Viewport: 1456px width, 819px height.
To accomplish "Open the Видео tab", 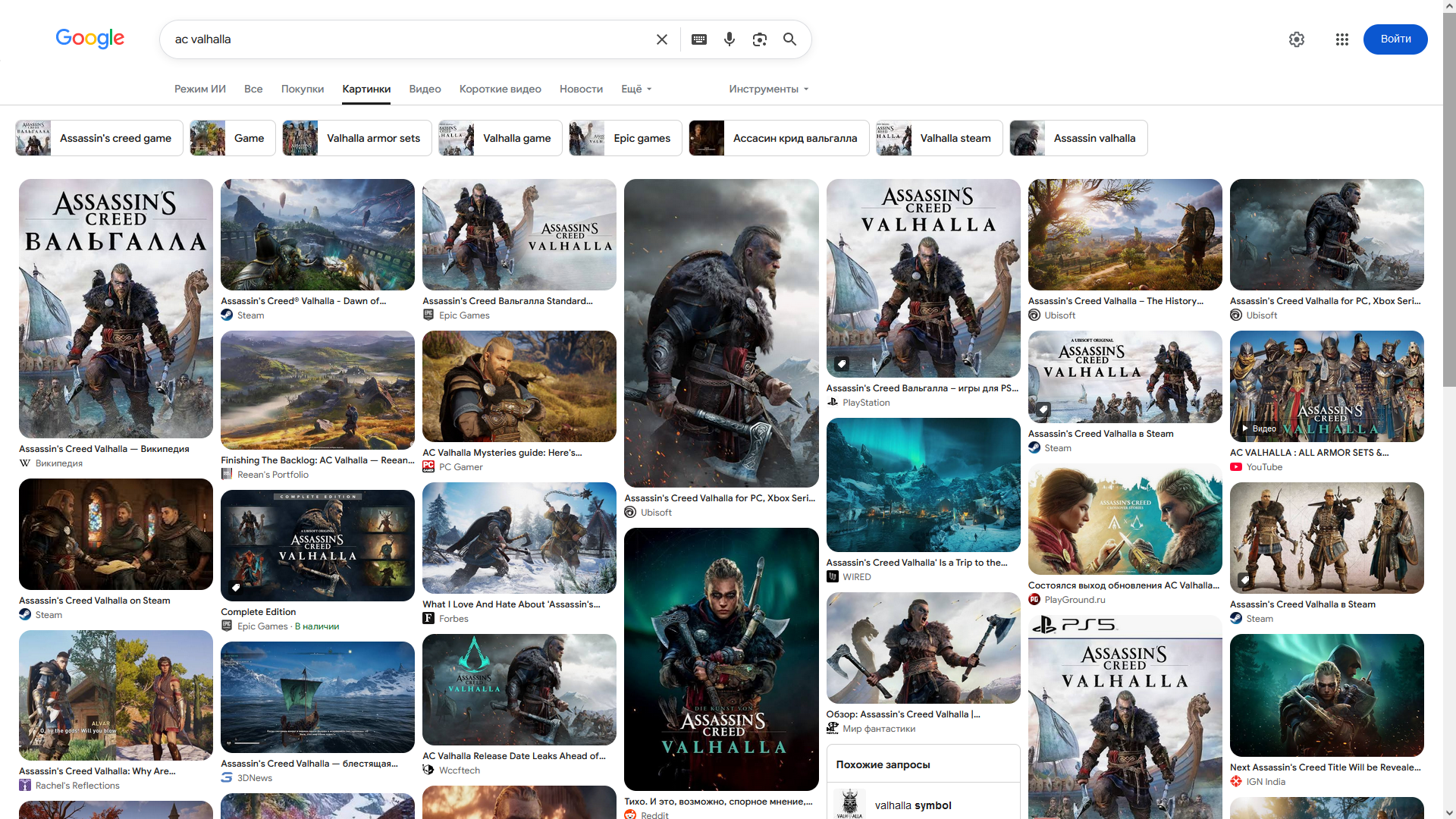I will 425,89.
